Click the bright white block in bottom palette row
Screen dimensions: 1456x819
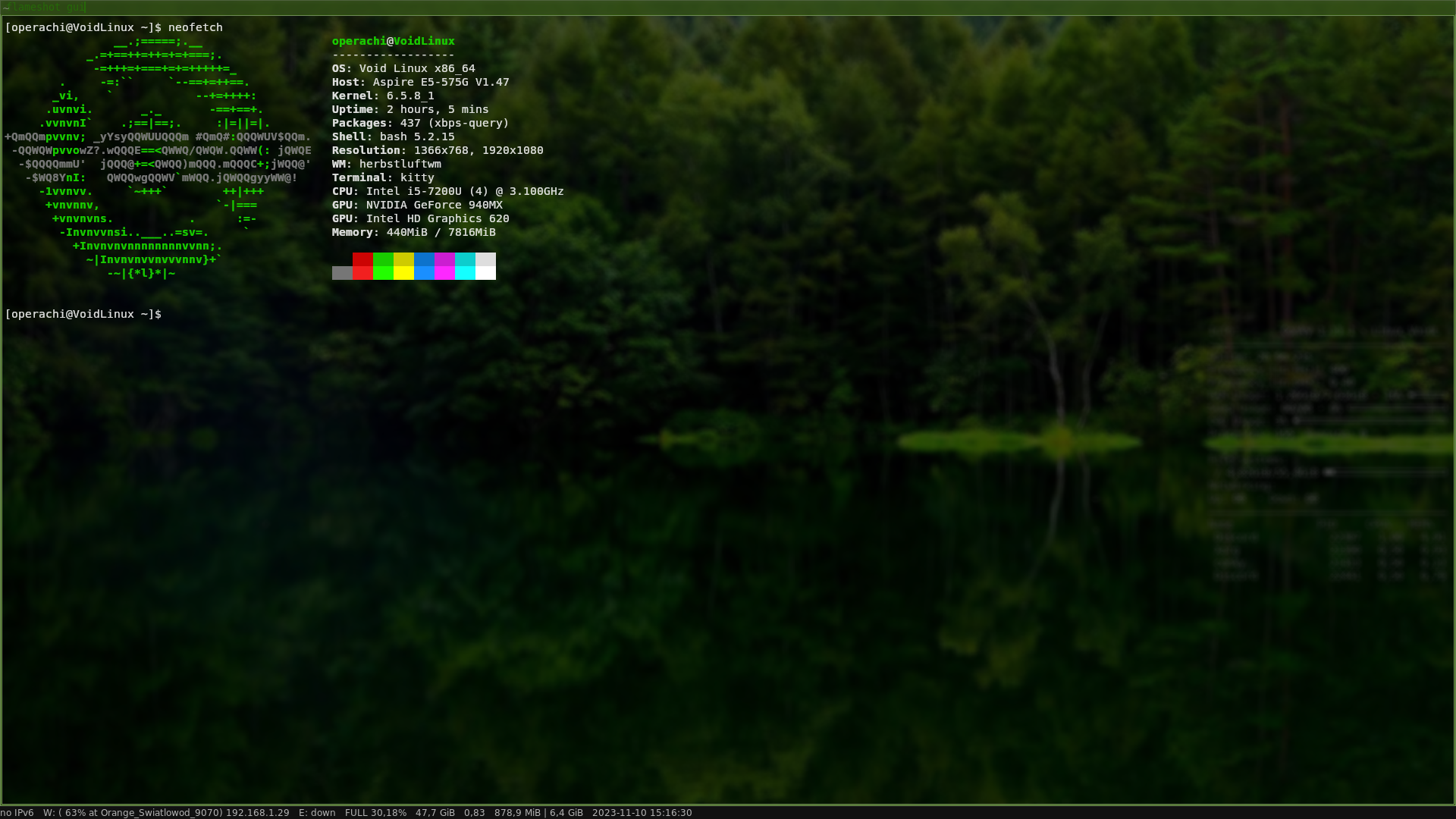(485, 273)
